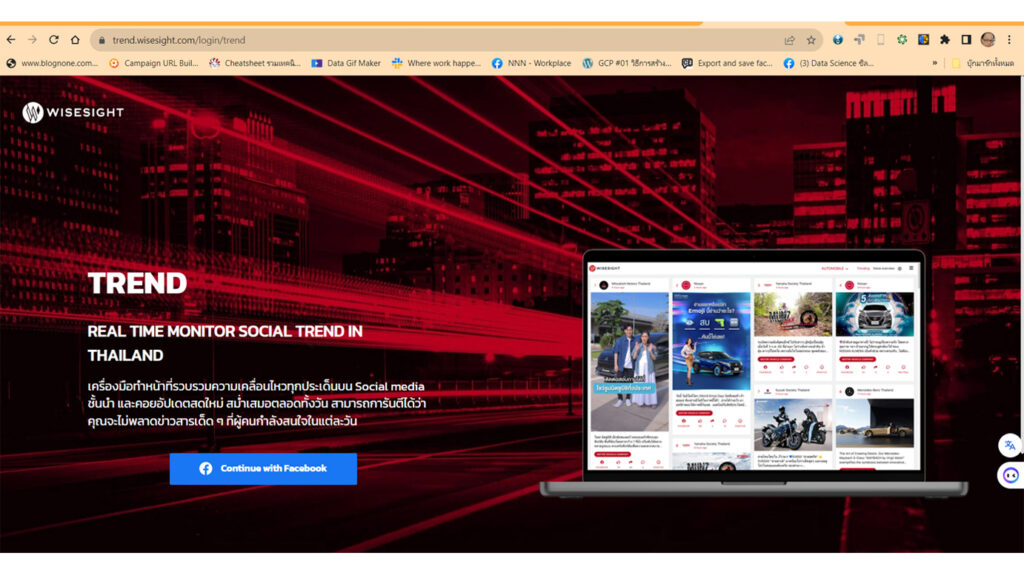Image resolution: width=1024 pixels, height=570 pixels.
Task: Go back to the previous page
Action: point(11,40)
